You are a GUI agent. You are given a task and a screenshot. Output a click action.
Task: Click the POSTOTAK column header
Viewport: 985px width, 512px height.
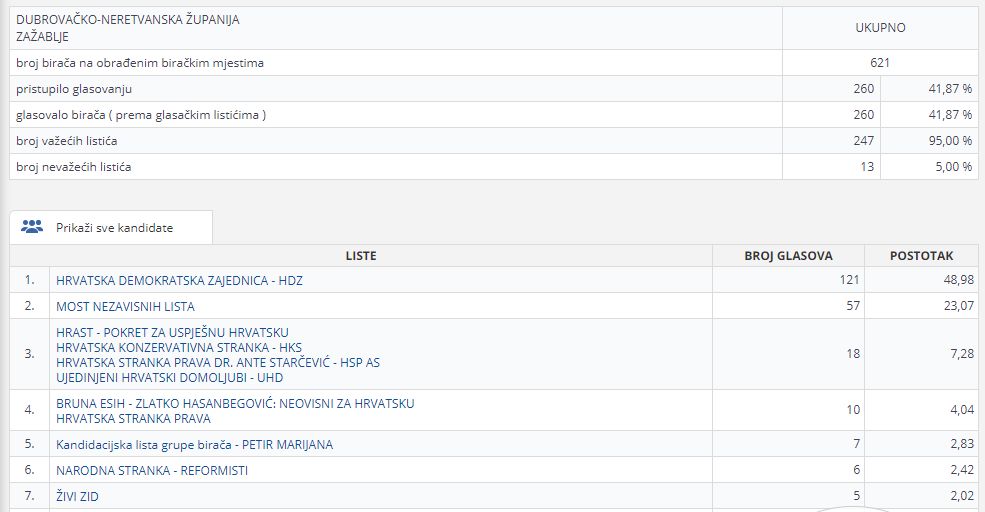point(921,256)
